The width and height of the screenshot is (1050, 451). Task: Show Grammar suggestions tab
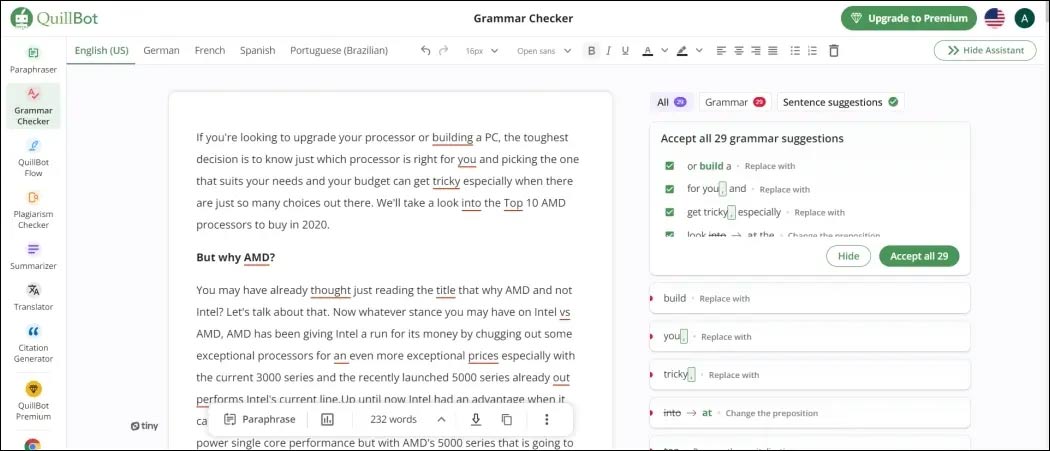735,102
